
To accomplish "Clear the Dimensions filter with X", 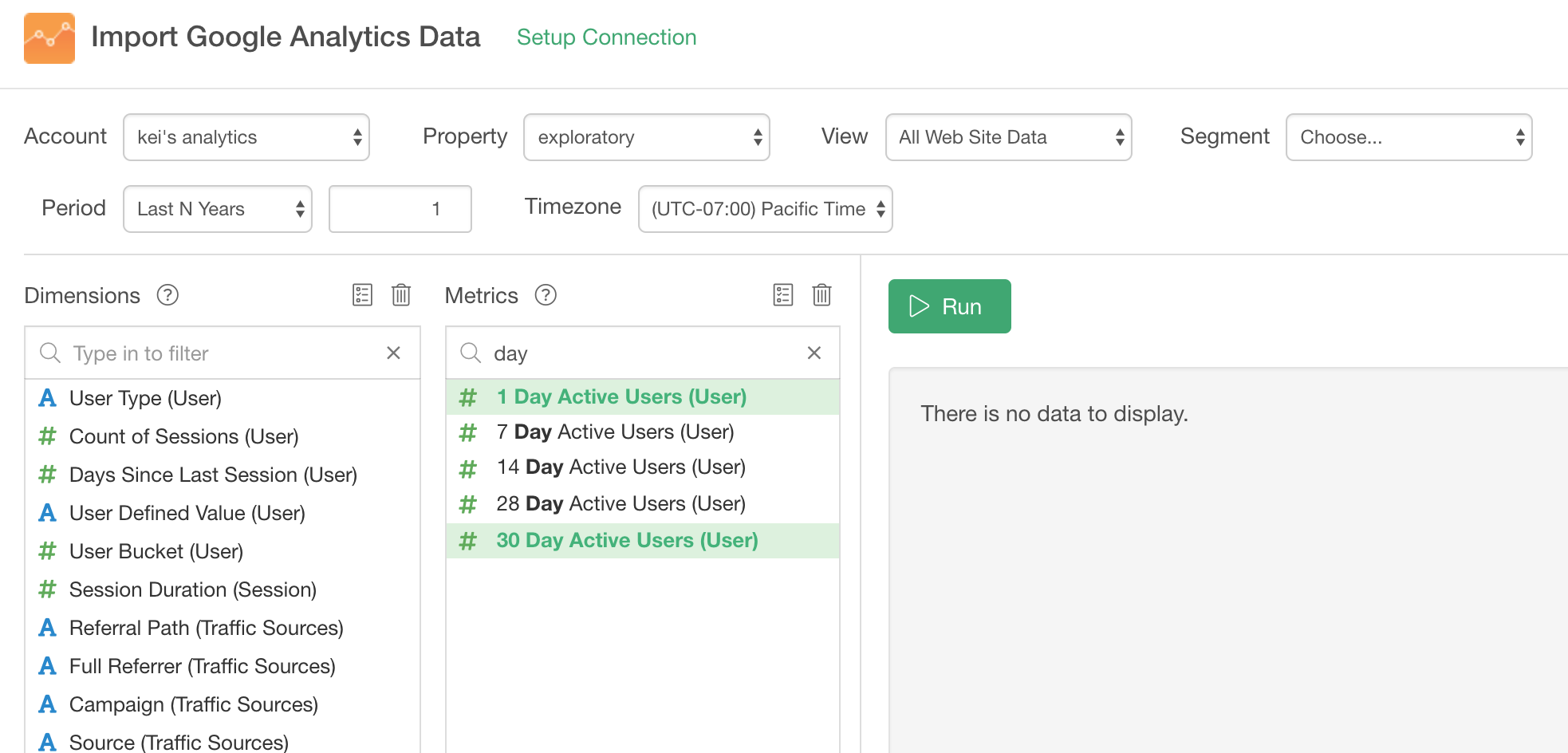I will click(393, 353).
